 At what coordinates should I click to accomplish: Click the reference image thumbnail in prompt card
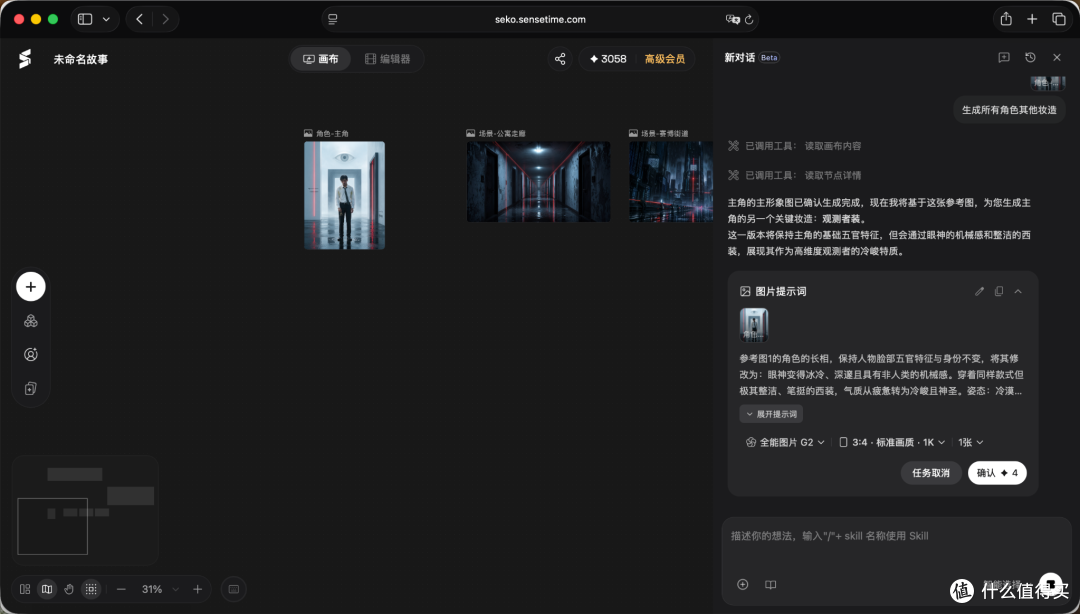tap(754, 325)
